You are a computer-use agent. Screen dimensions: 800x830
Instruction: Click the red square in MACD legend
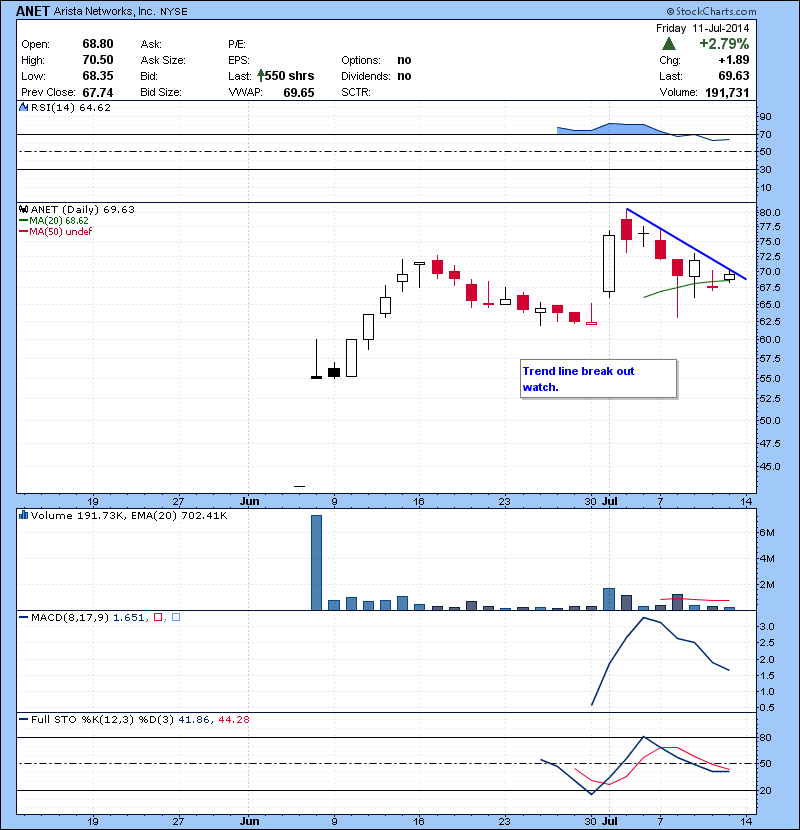coord(158,617)
